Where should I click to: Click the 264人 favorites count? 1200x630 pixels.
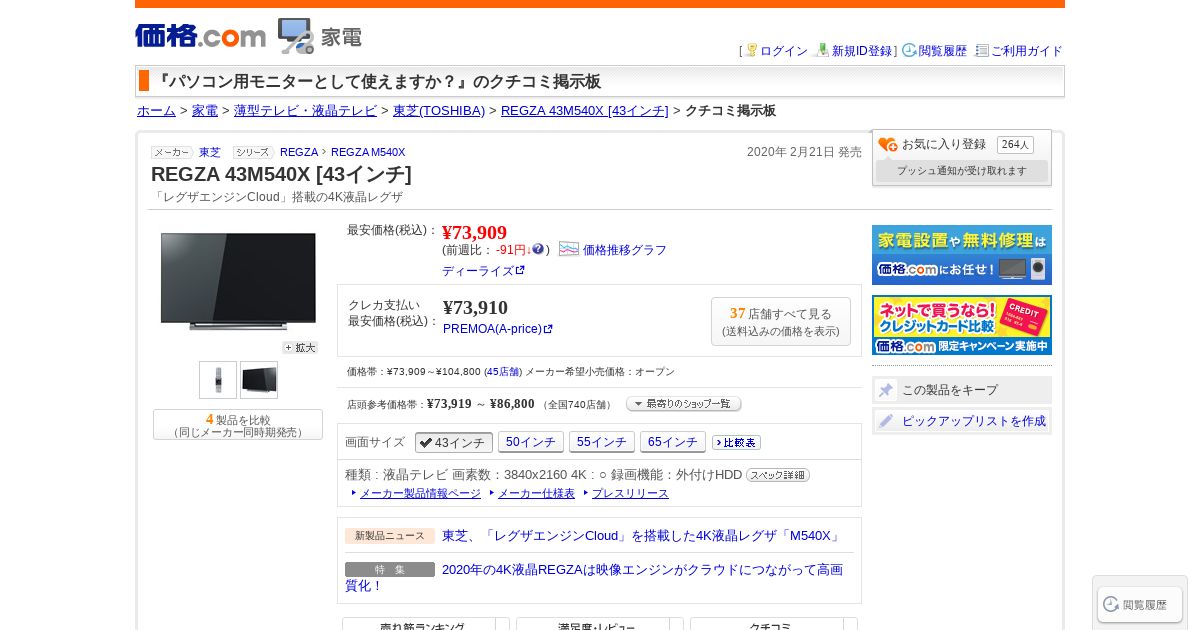1015,144
